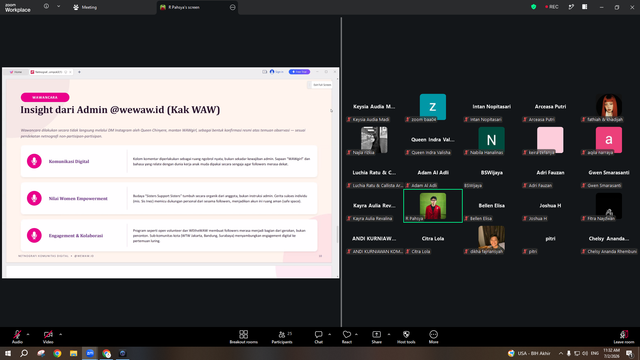Viewport: 640px width, 360px height.
Task: Click Arceasa Putri participant name
Action: (x=550, y=107)
